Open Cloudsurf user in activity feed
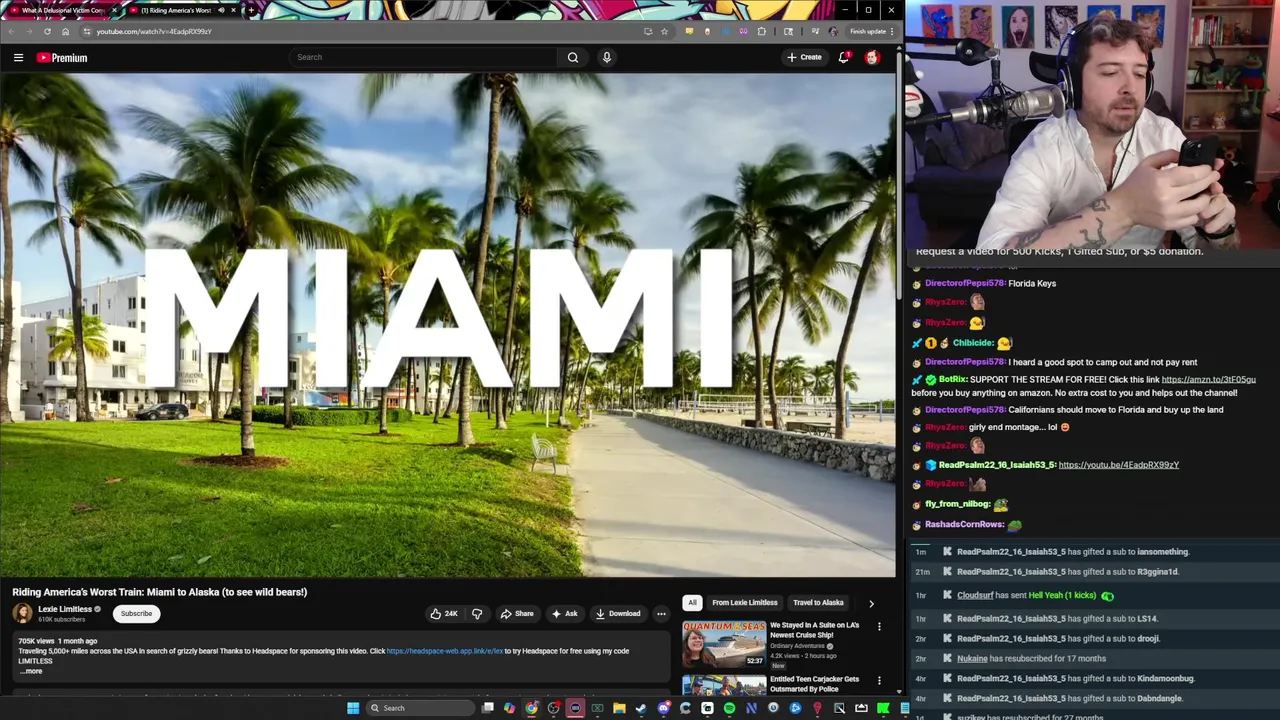Image resolution: width=1280 pixels, height=720 pixels. click(x=975, y=596)
